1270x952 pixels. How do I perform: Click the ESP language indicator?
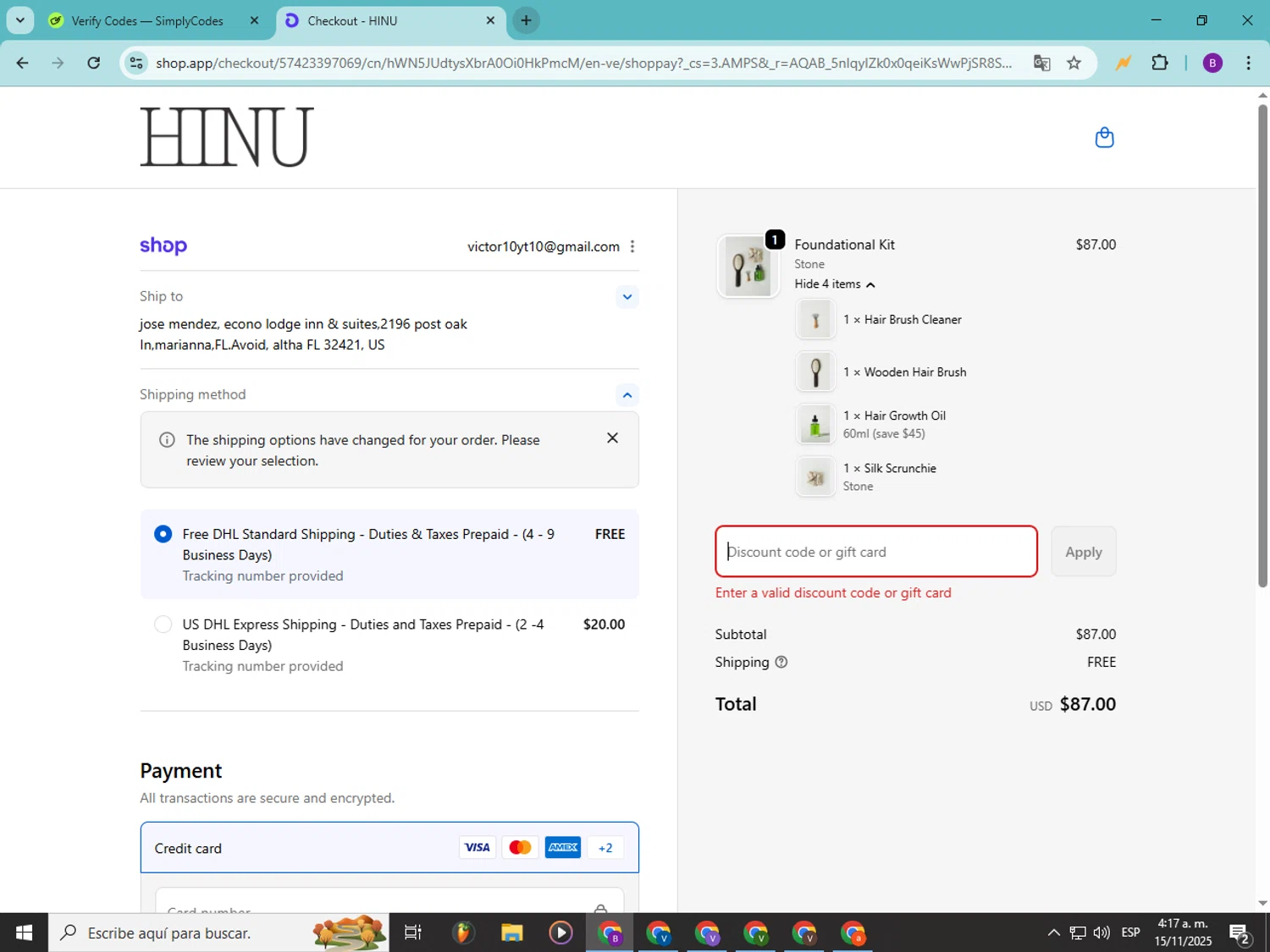[1130, 933]
